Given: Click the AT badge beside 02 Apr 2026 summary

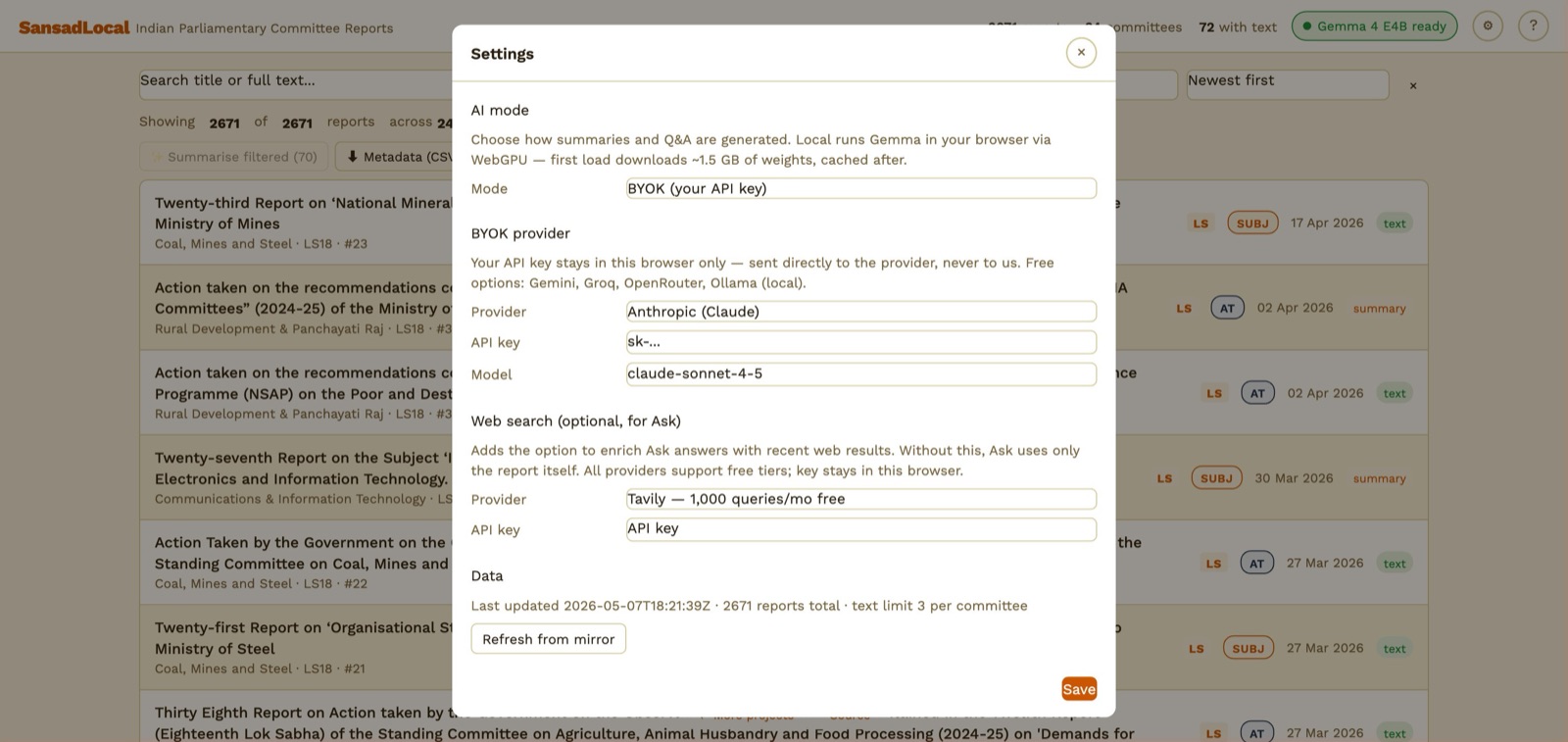Looking at the screenshot, I should pos(1227,308).
